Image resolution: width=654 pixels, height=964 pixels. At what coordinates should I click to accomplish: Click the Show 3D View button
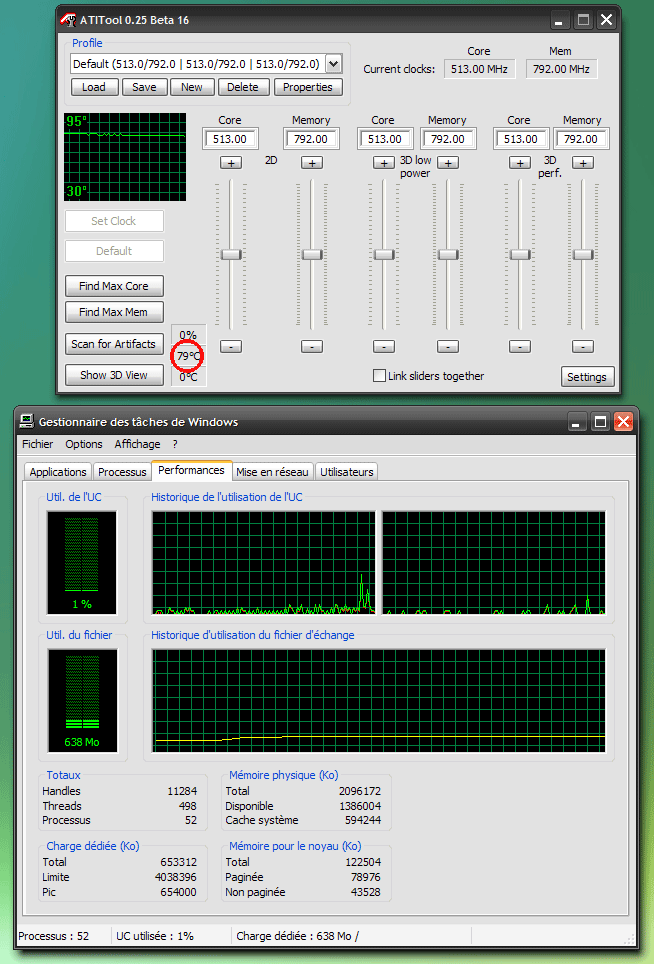[x=113, y=375]
